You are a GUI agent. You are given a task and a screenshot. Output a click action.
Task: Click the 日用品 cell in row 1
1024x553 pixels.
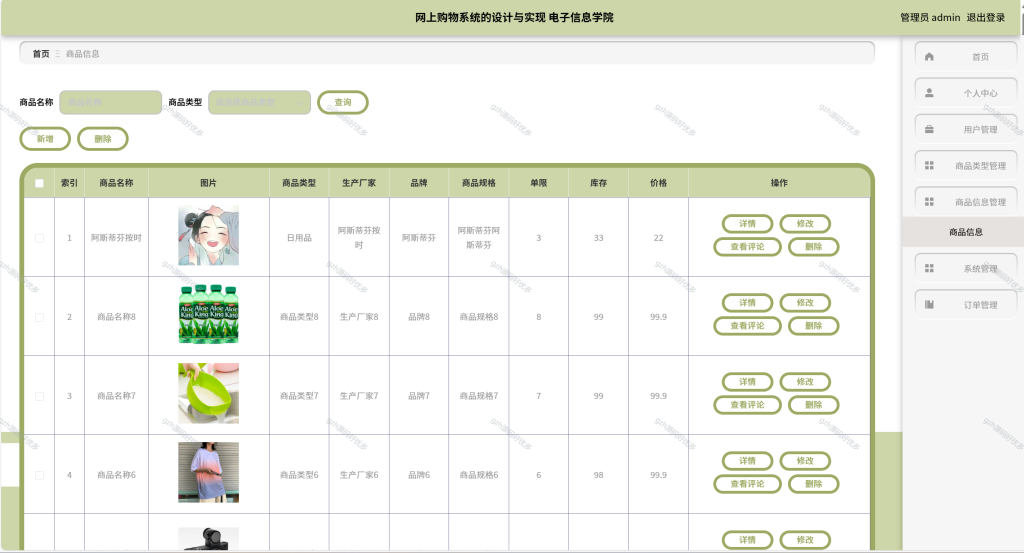tap(299, 238)
